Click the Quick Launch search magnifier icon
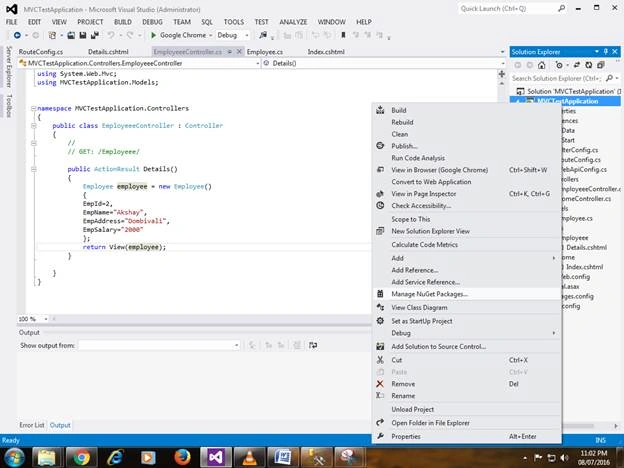Image resolution: width=624 pixels, height=468 pixels. click(562, 8)
